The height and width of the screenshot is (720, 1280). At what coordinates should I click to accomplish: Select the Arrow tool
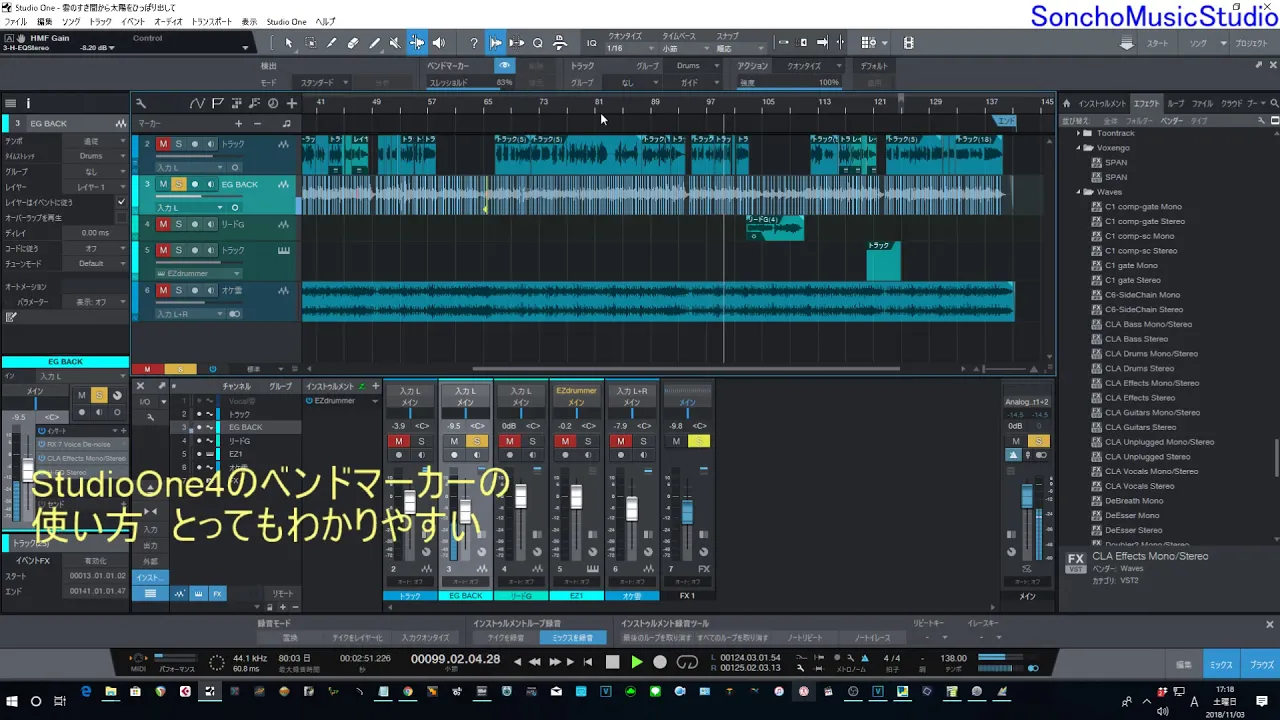[289, 43]
